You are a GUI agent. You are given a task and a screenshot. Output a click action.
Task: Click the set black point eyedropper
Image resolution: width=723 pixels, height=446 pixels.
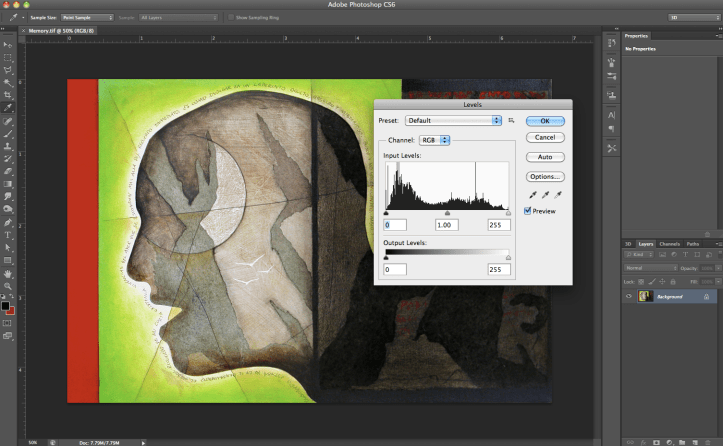pos(532,195)
